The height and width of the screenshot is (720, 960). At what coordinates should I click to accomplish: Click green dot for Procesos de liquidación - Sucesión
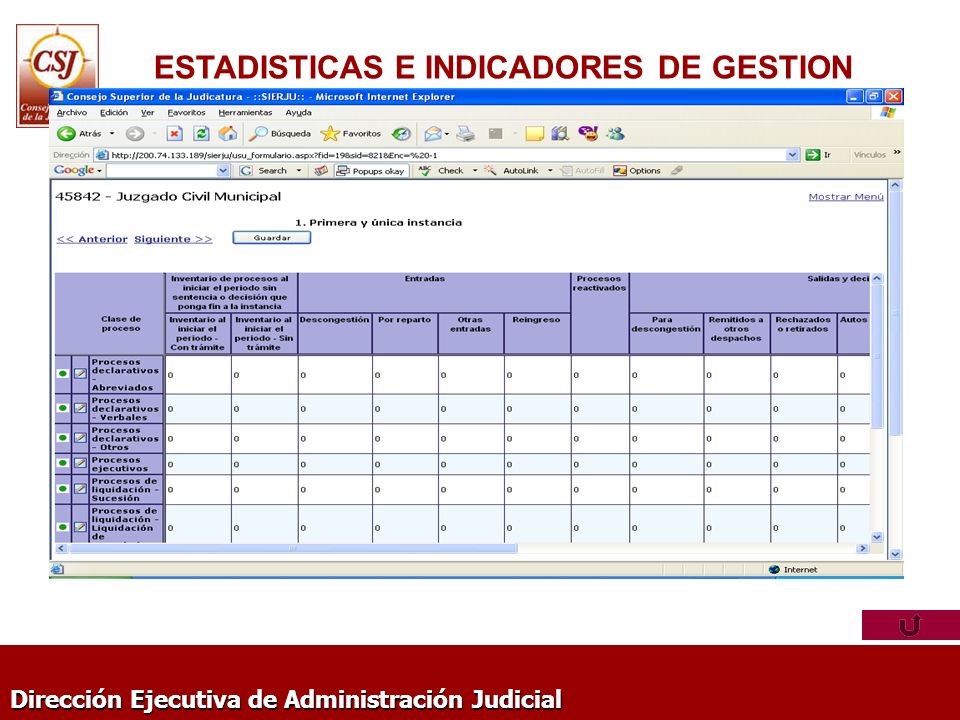[x=62, y=489]
